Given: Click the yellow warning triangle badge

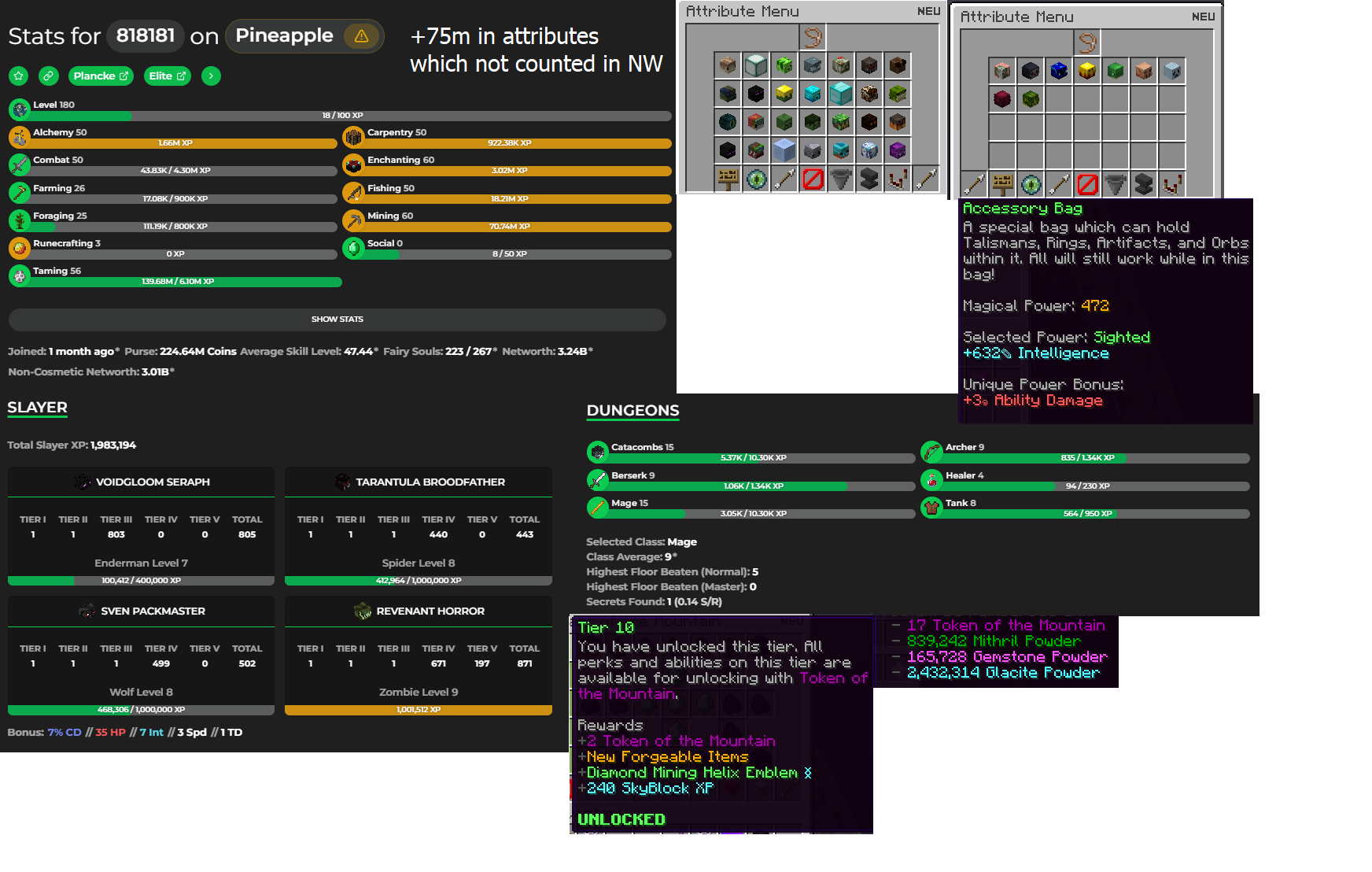Looking at the screenshot, I should (x=361, y=36).
